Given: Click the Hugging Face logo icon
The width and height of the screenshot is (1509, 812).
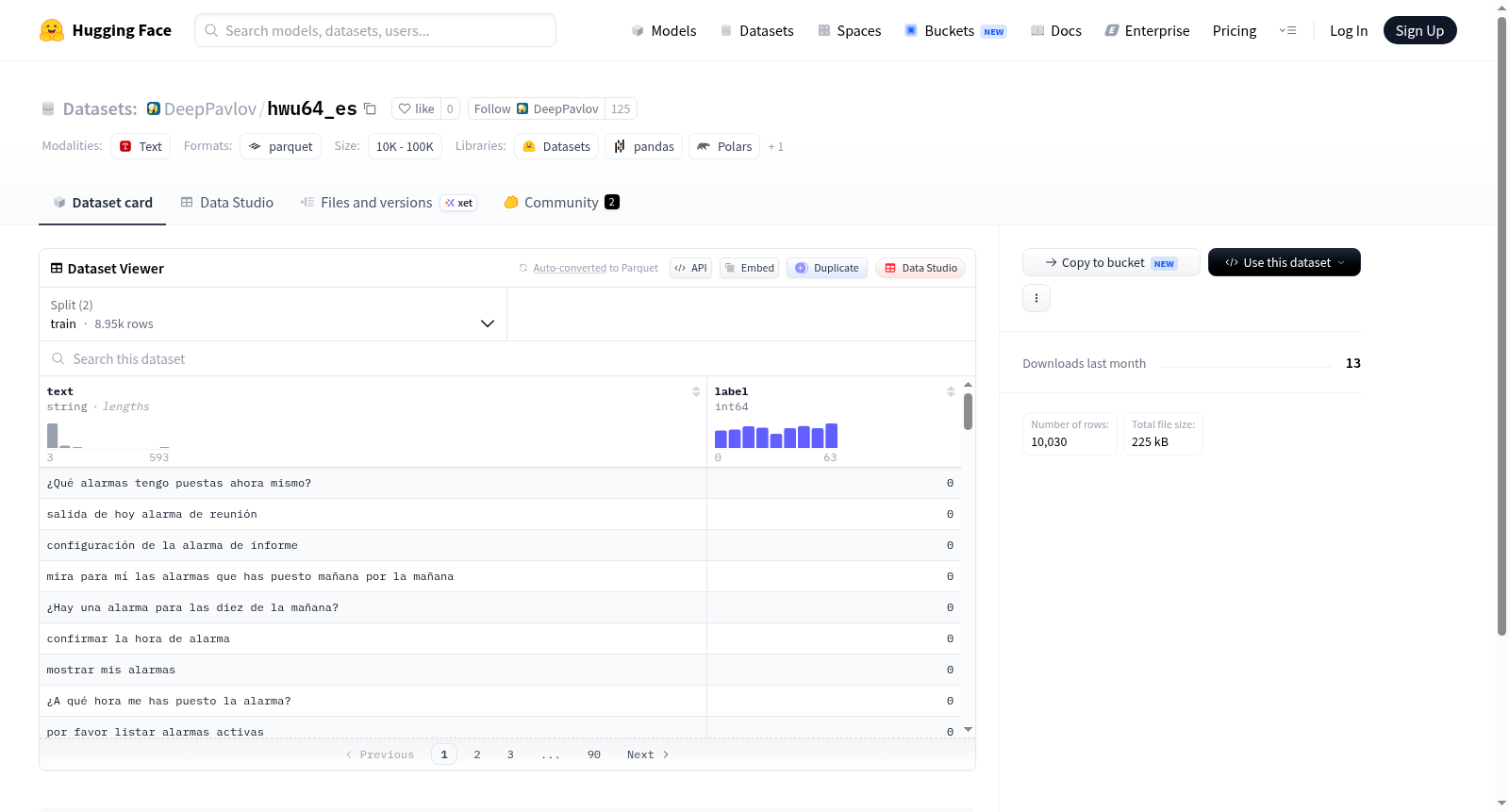Looking at the screenshot, I should pos(52,30).
